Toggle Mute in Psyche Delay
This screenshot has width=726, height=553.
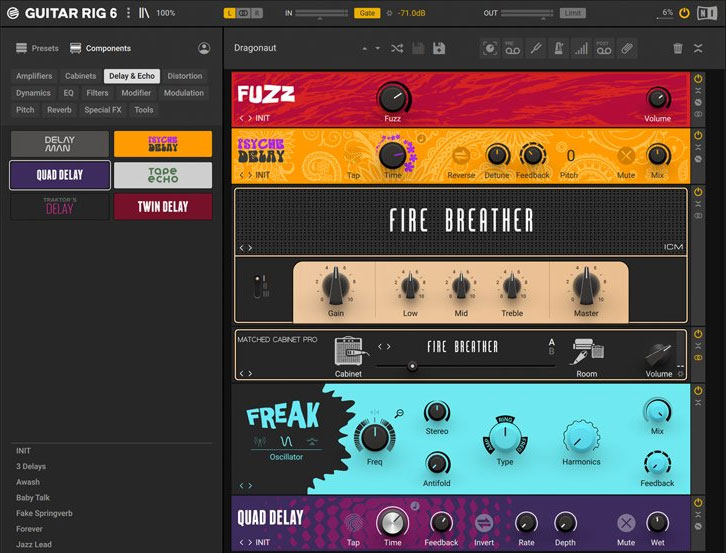coord(626,156)
